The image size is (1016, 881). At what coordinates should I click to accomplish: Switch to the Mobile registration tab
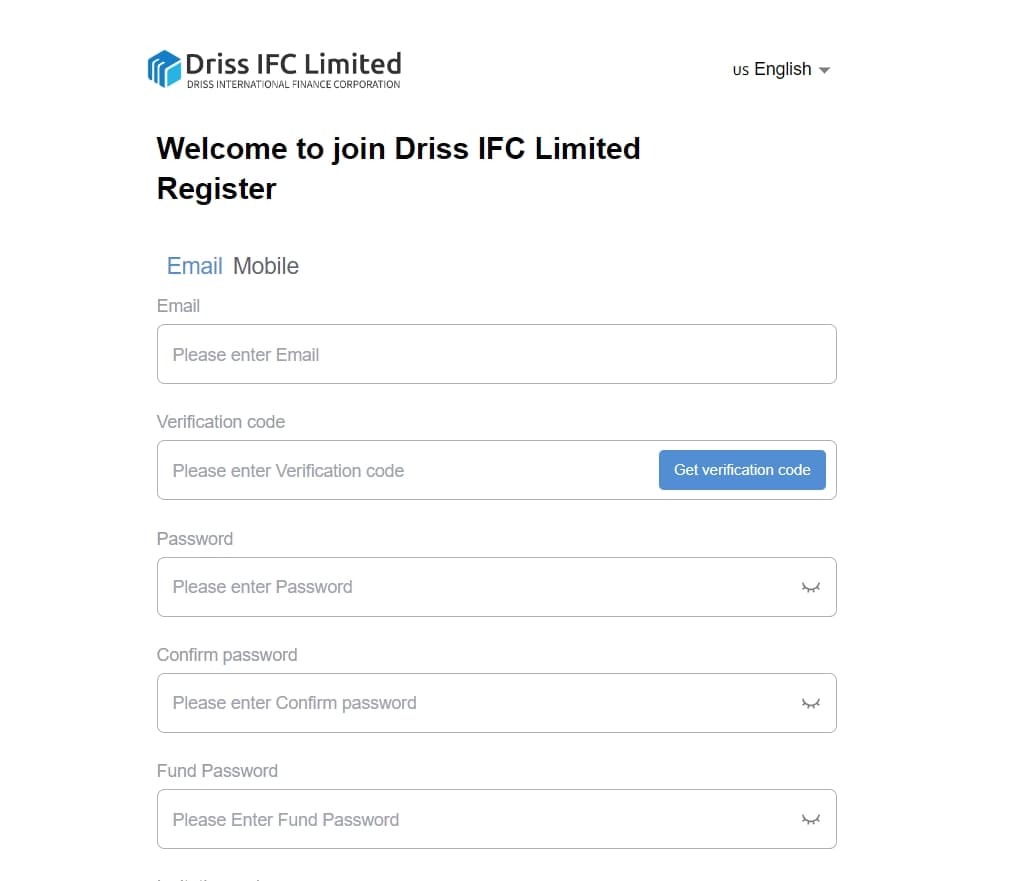266,266
